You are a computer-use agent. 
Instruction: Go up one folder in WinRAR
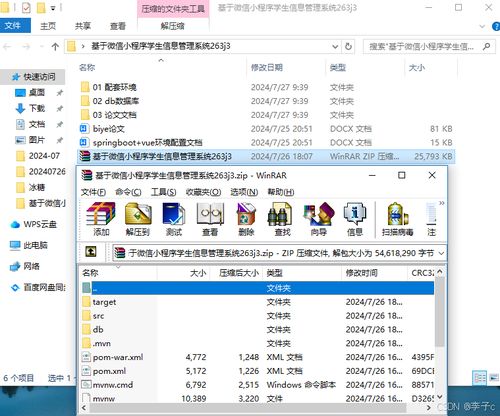click(91, 252)
